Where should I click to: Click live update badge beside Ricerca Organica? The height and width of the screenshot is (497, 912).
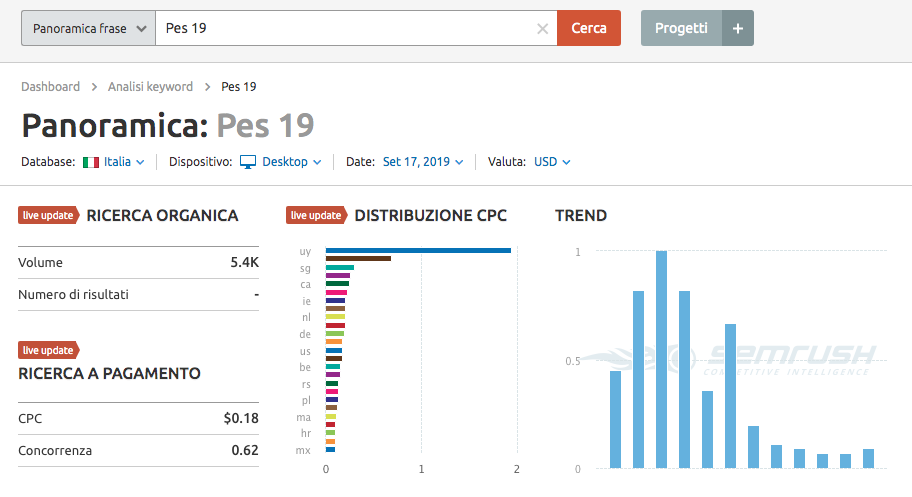click(x=48, y=215)
